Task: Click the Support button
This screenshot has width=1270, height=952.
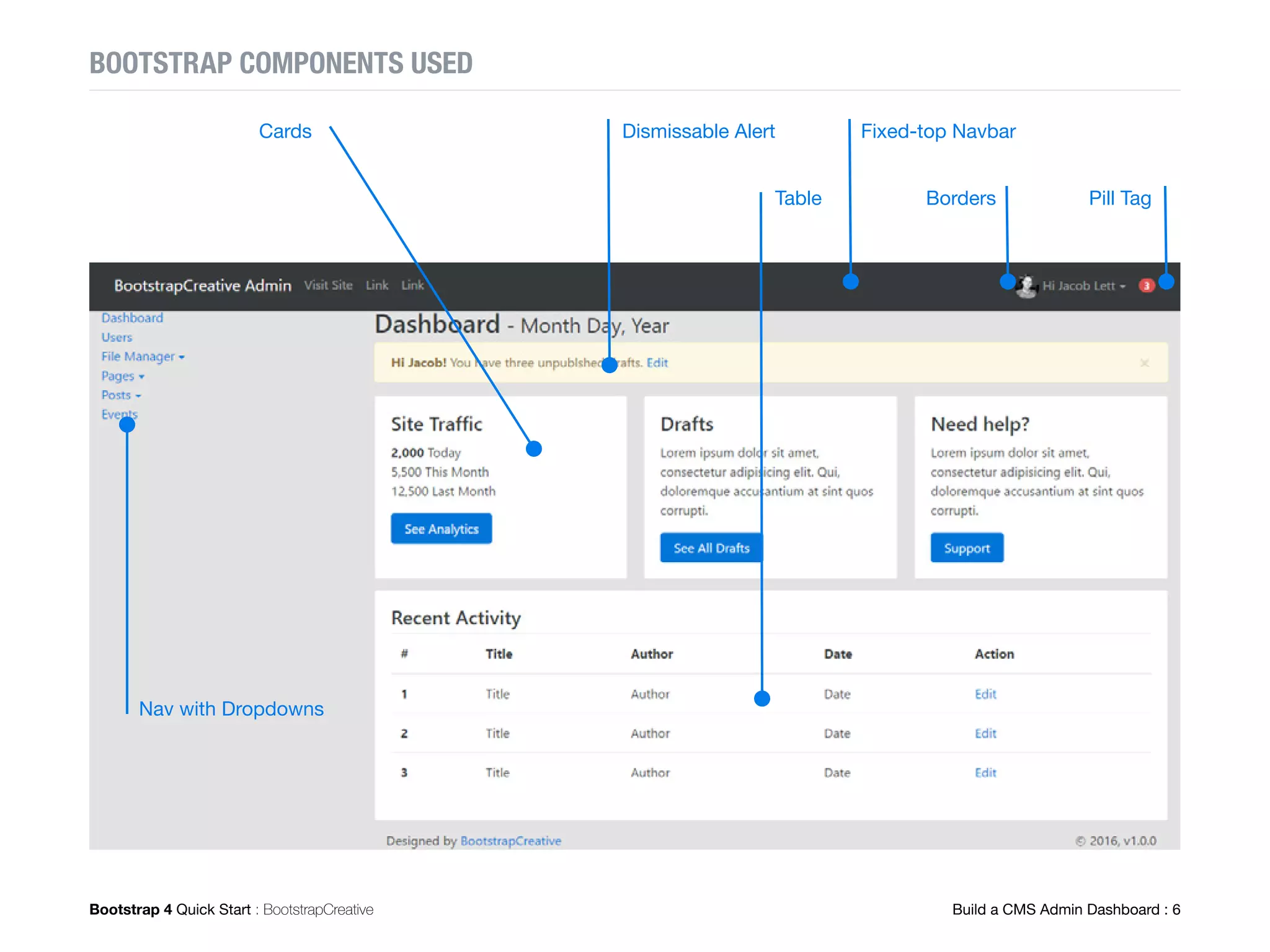Action: click(x=967, y=548)
